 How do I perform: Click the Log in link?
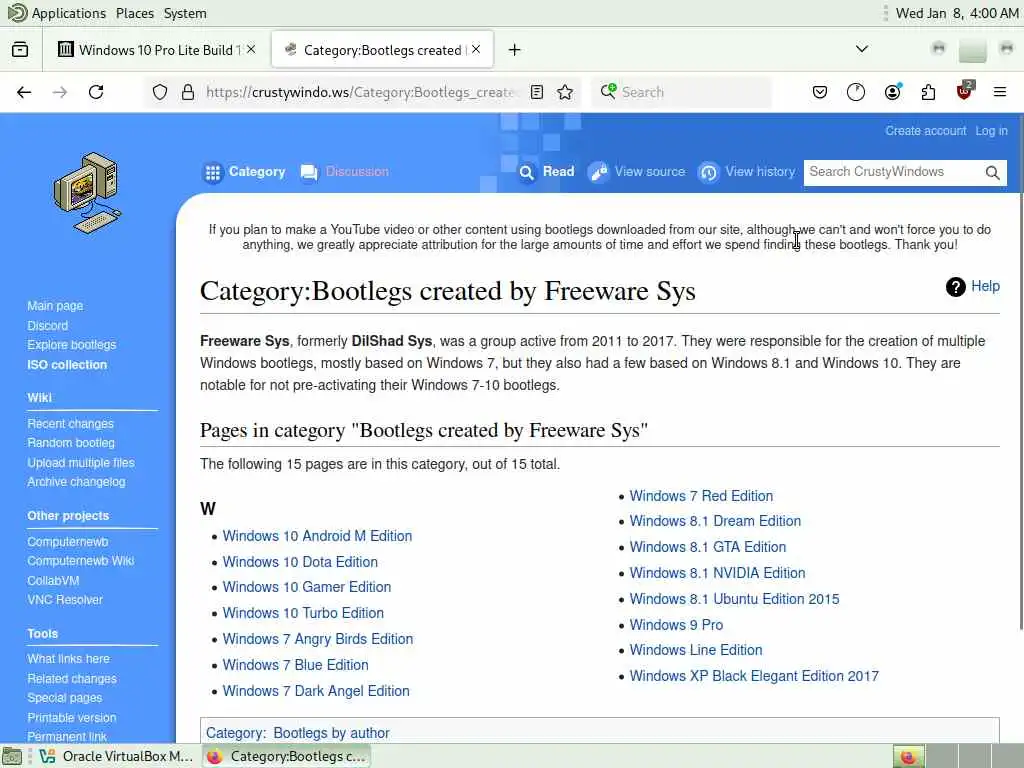(x=991, y=131)
